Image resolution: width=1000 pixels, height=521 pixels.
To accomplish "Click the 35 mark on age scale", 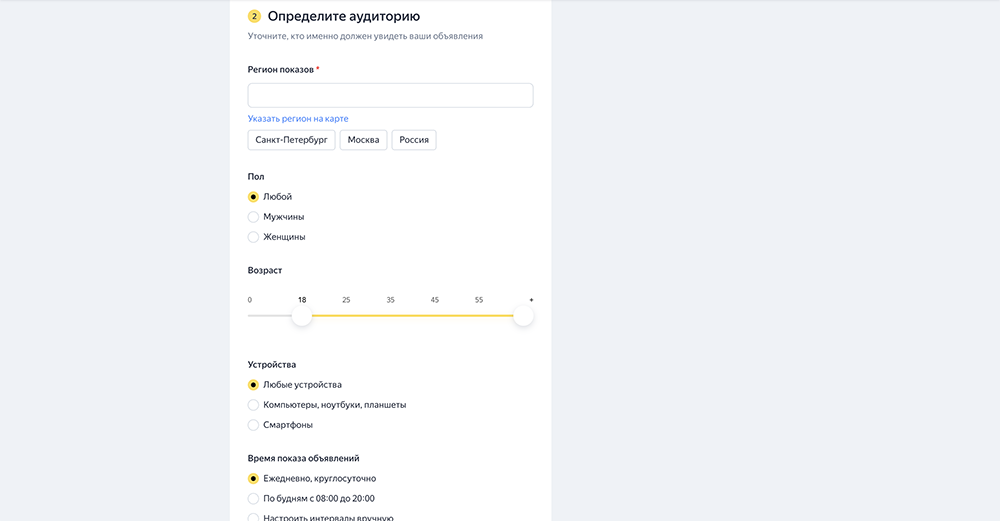I will point(390,300).
